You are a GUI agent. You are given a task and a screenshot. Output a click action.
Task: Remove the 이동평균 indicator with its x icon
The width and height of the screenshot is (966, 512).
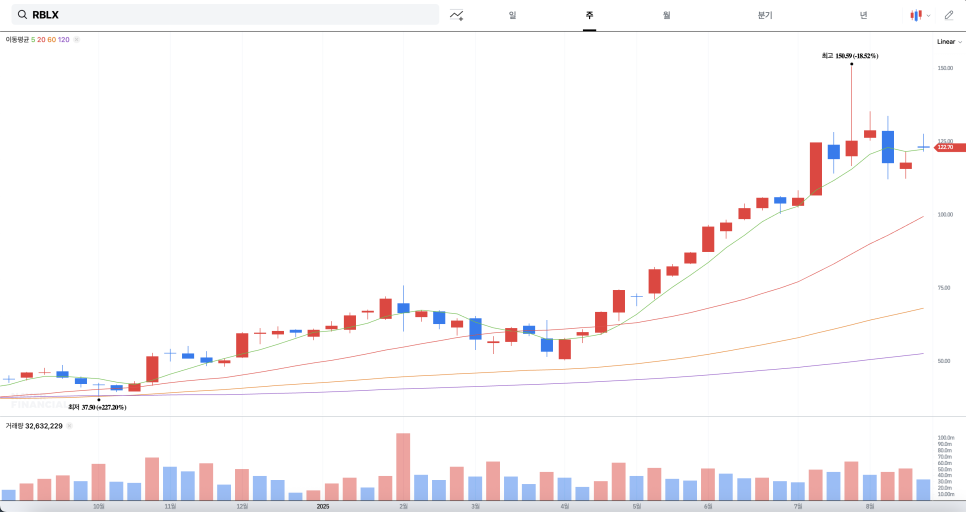pyautogui.click(x=76, y=39)
